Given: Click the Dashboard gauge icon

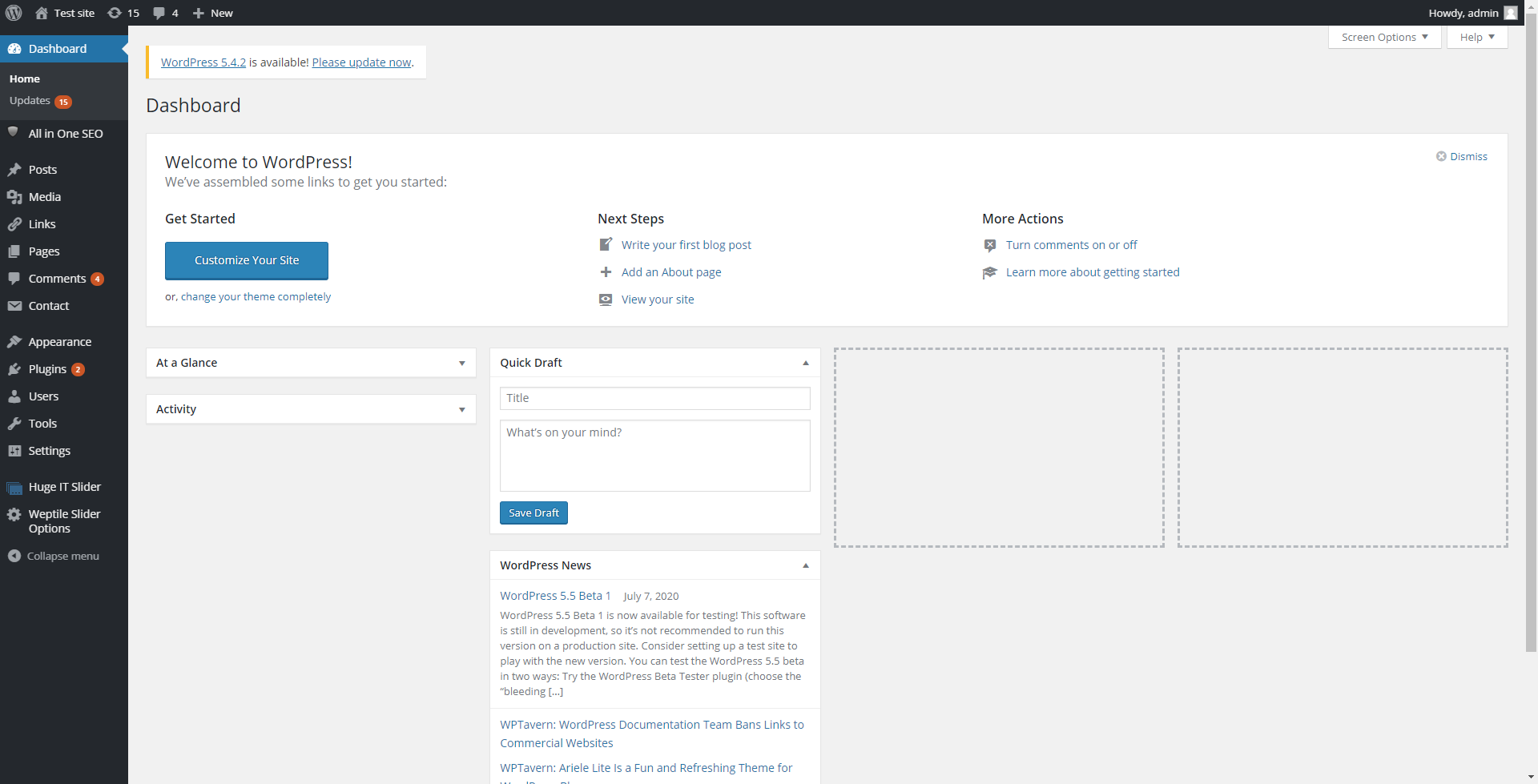Looking at the screenshot, I should [14, 49].
